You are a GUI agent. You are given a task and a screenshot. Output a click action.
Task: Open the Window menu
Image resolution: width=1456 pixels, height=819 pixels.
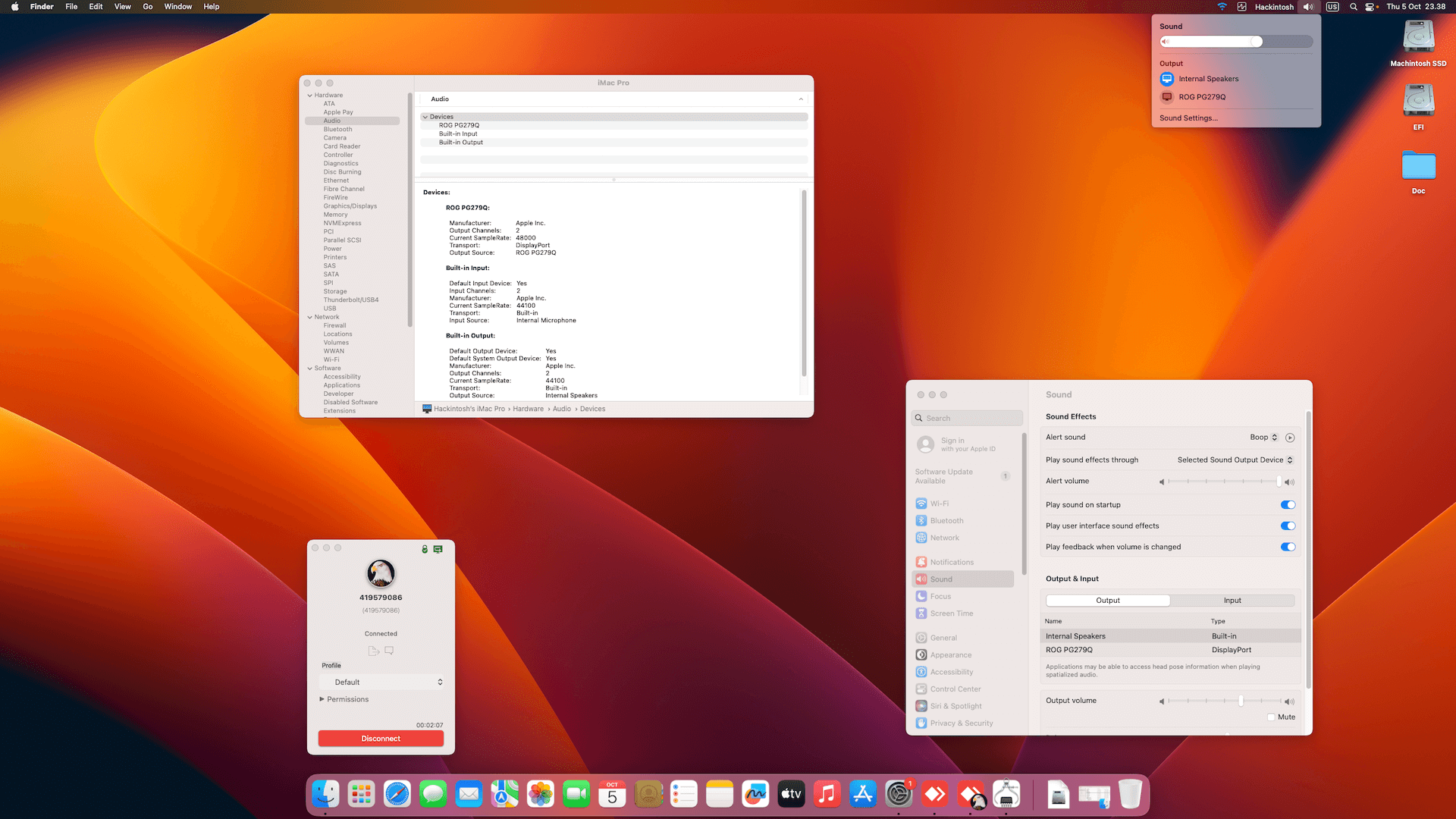178,7
